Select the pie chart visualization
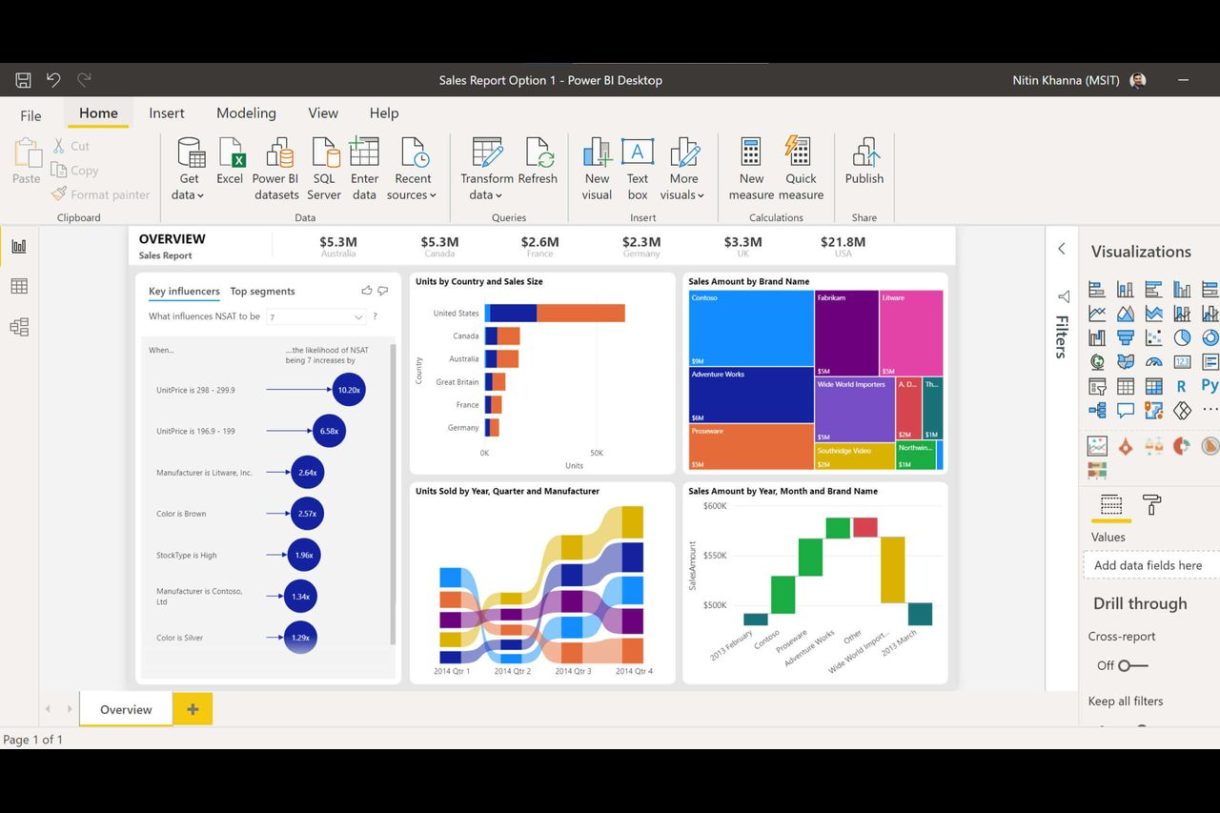This screenshot has height=813, width=1220. click(x=1182, y=338)
